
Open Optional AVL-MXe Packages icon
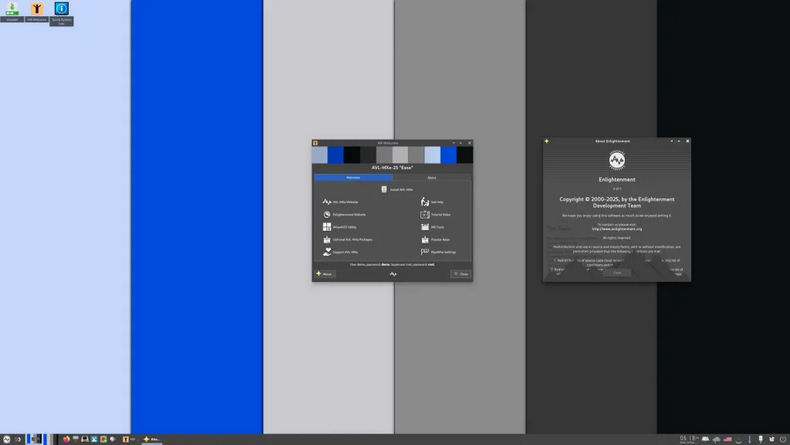click(327, 240)
